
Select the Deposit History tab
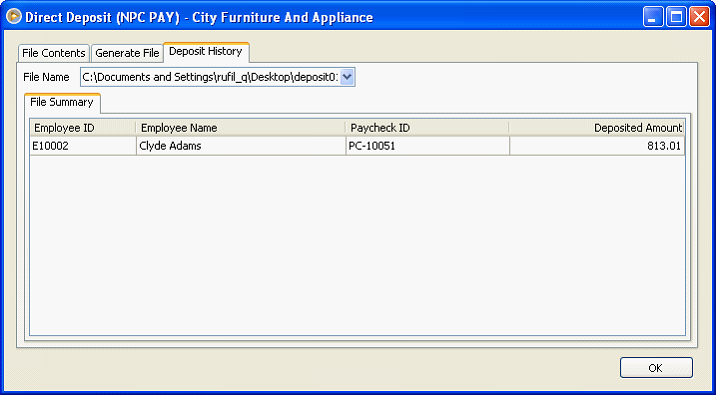(206, 52)
